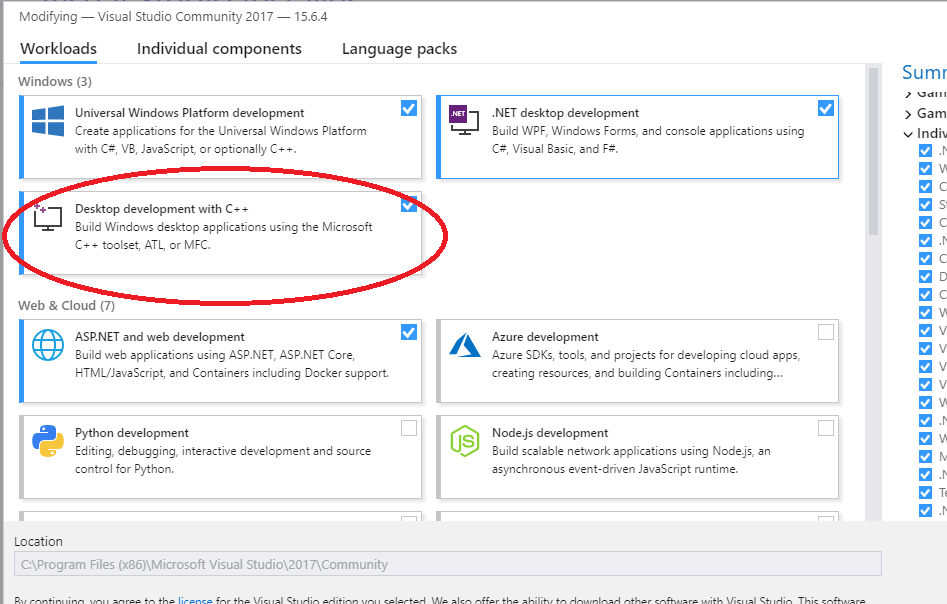Uncheck summary component labeled 'M'
The image size is (947, 604).
(x=925, y=456)
